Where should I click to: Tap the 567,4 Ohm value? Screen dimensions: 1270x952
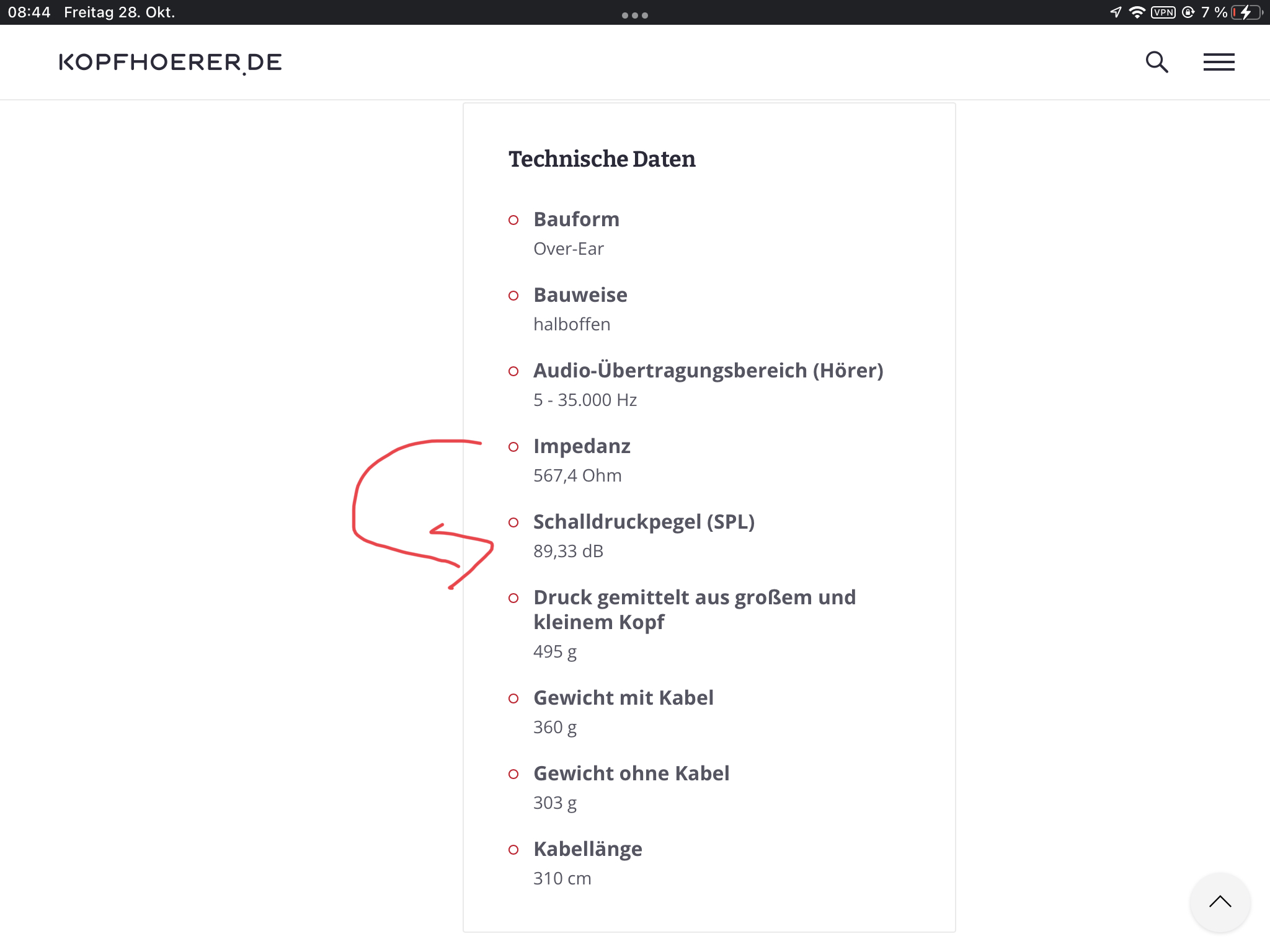(x=577, y=475)
